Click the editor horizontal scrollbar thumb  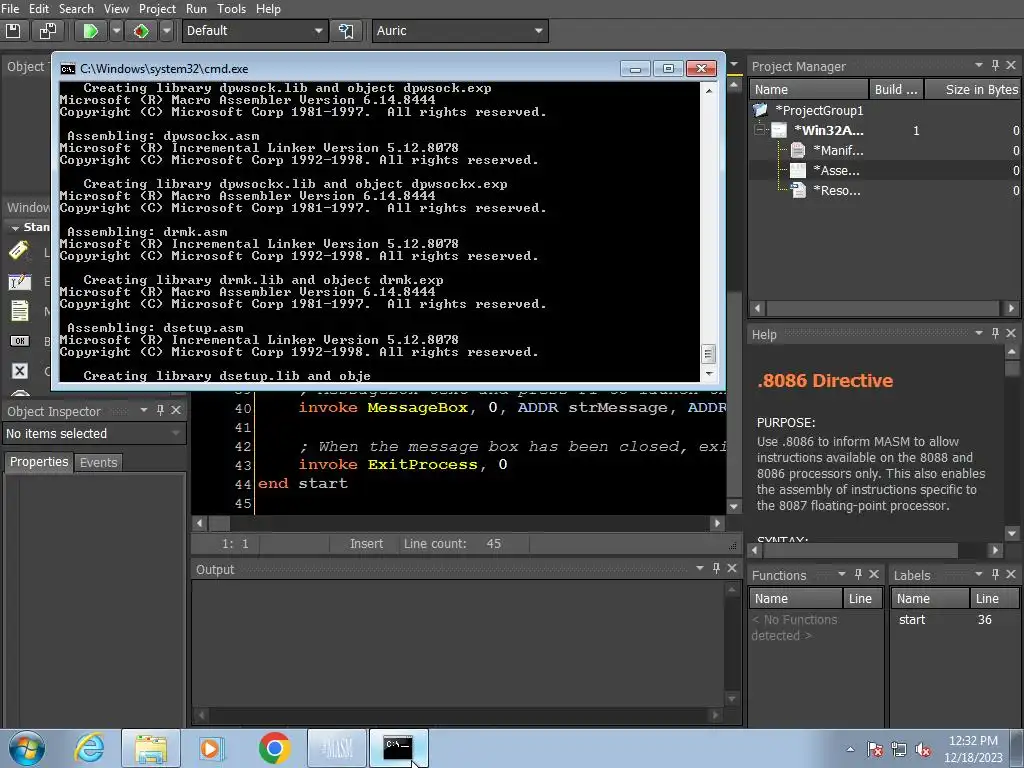(219, 523)
